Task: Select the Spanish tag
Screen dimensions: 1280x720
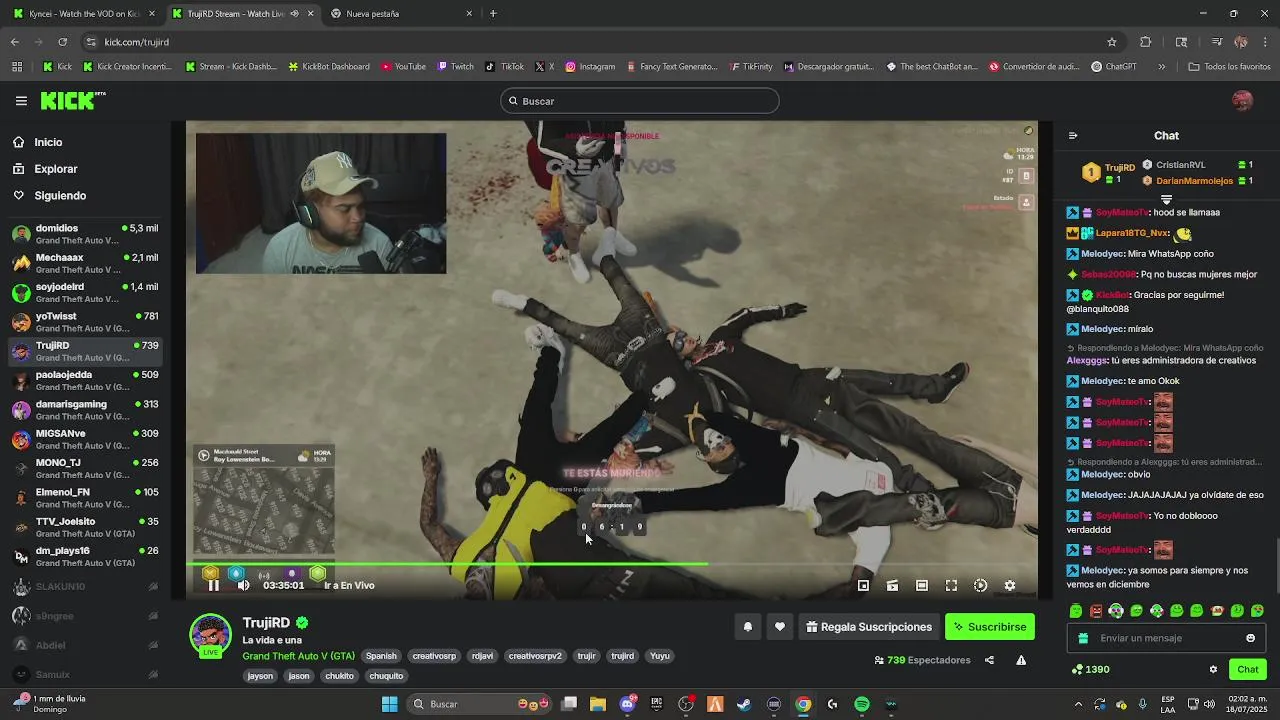Action: (381, 656)
